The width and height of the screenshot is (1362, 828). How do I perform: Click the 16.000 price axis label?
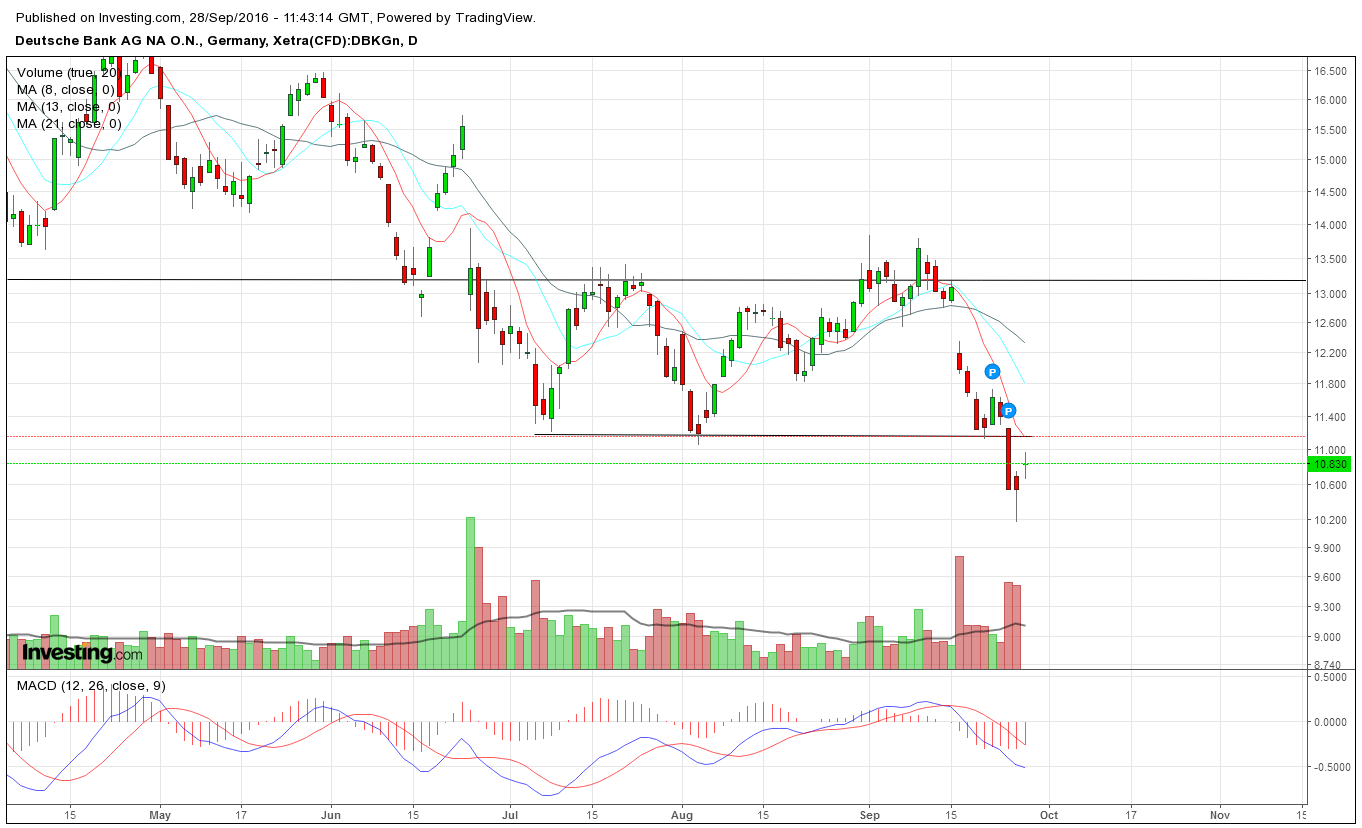(1331, 100)
